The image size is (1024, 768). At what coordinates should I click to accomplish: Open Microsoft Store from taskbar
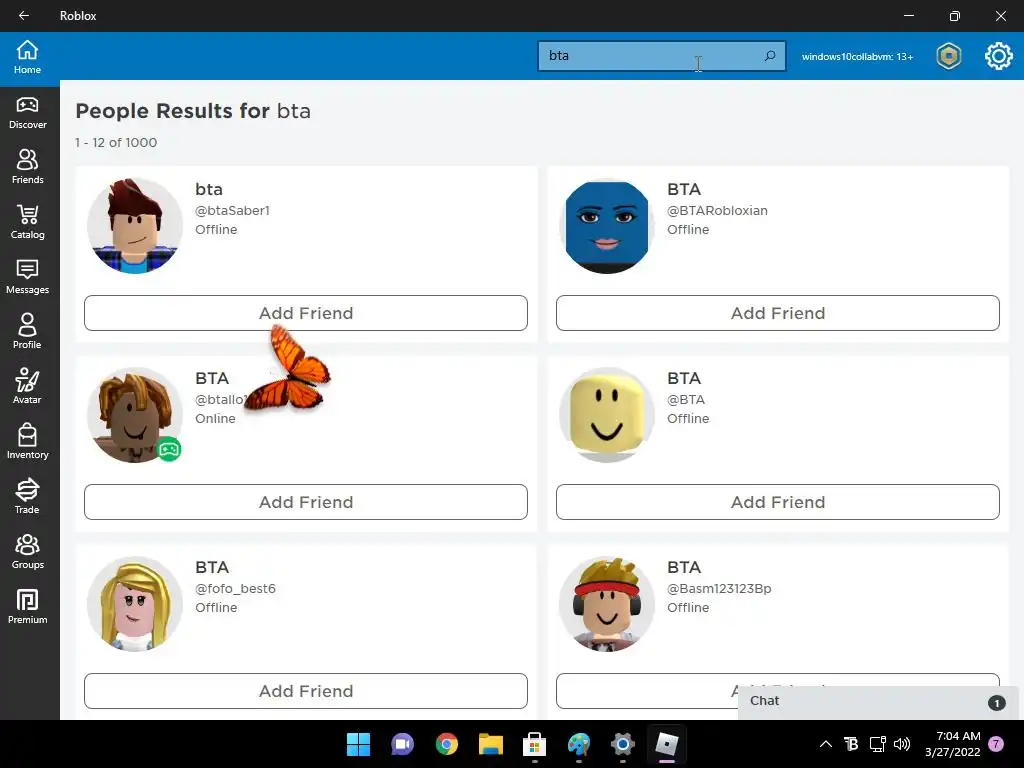(x=534, y=744)
